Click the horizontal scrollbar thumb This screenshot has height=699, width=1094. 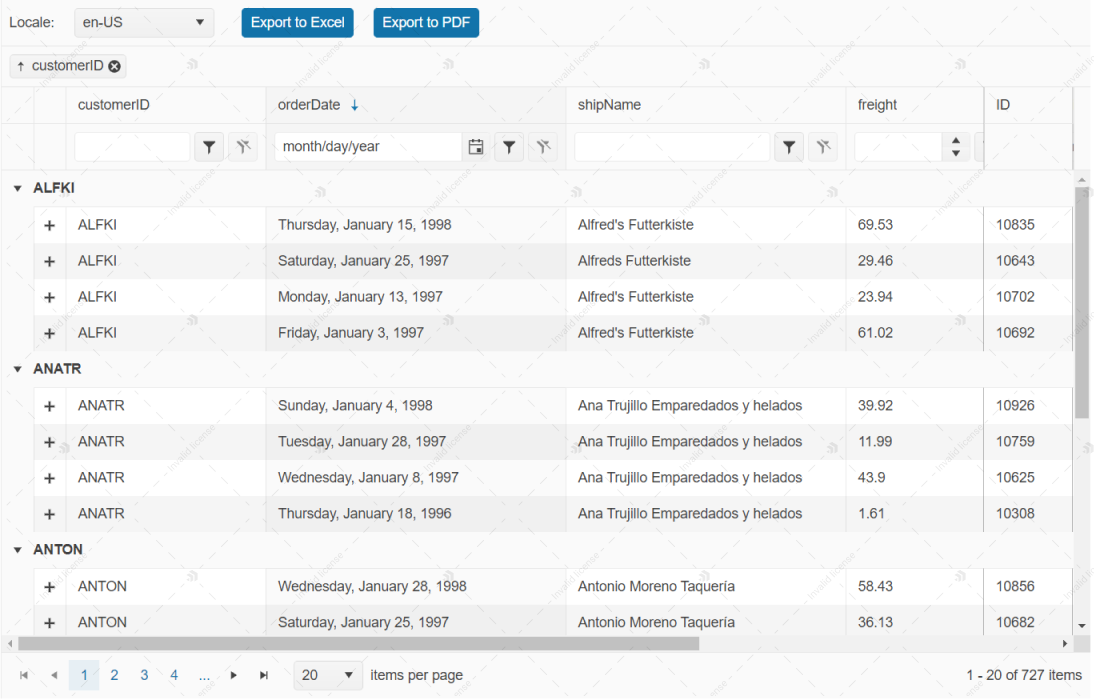click(358, 643)
